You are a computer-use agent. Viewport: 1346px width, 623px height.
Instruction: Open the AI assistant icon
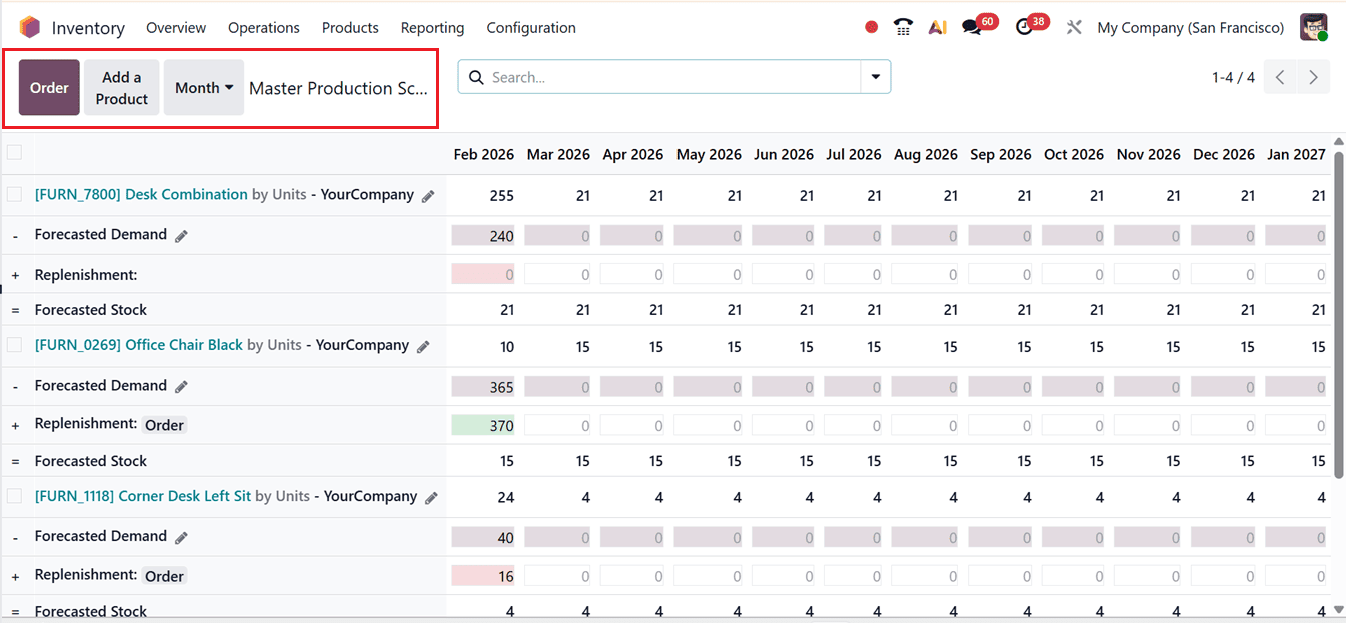(x=937, y=26)
